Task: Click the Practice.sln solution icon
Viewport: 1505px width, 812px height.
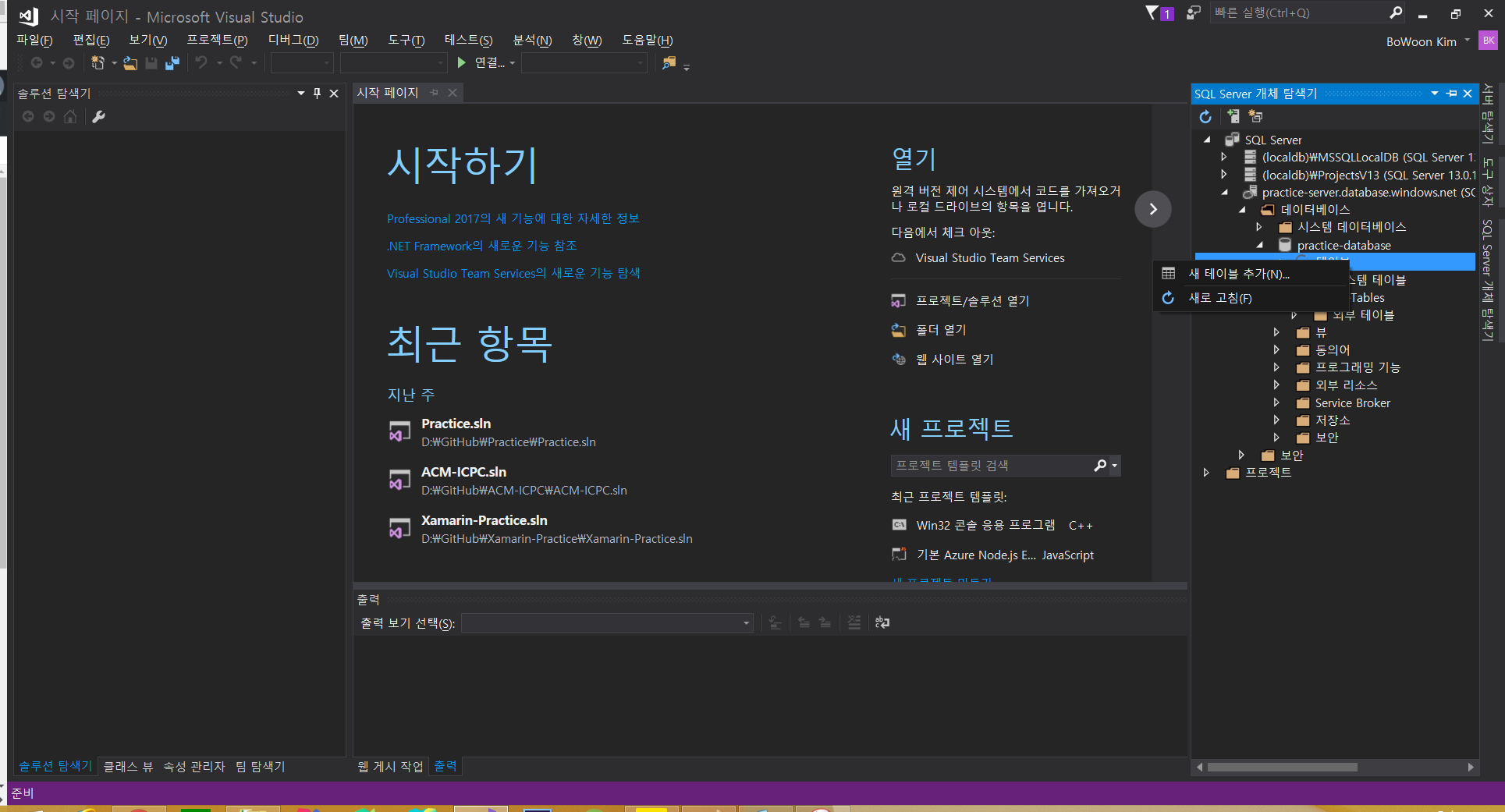Action: tap(399, 431)
